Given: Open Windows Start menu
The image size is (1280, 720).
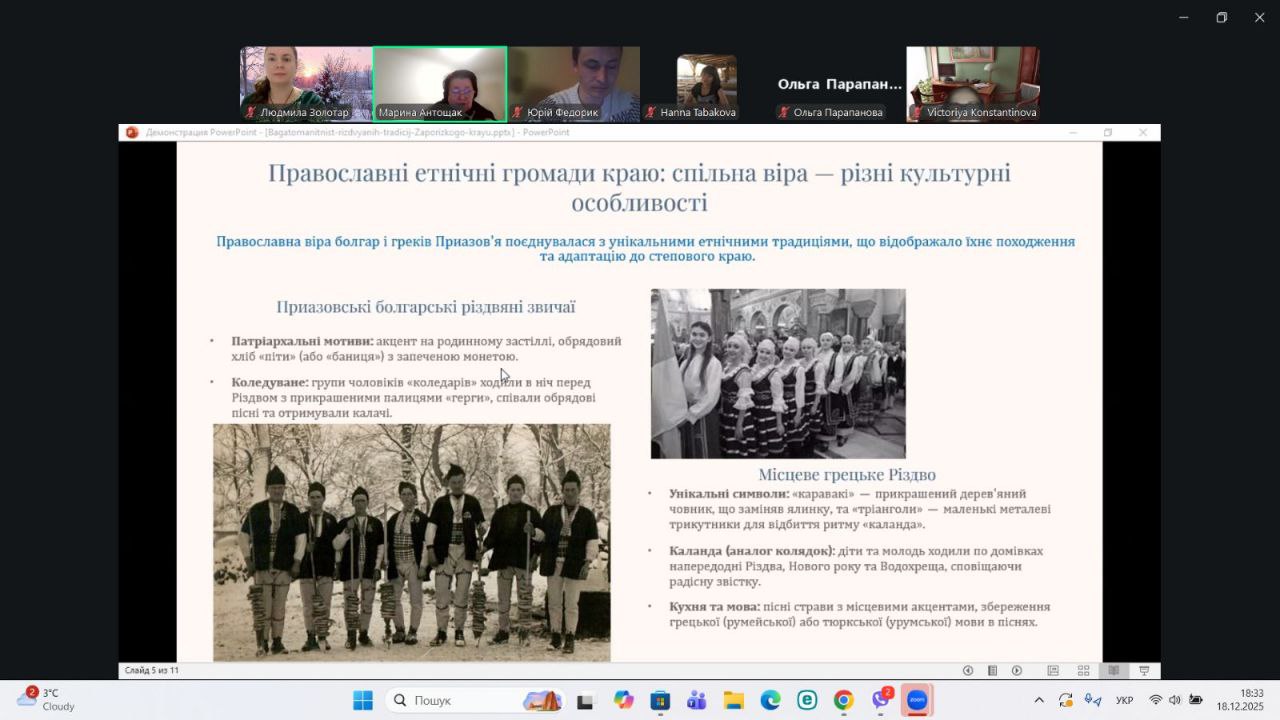Looking at the screenshot, I should click(362, 700).
